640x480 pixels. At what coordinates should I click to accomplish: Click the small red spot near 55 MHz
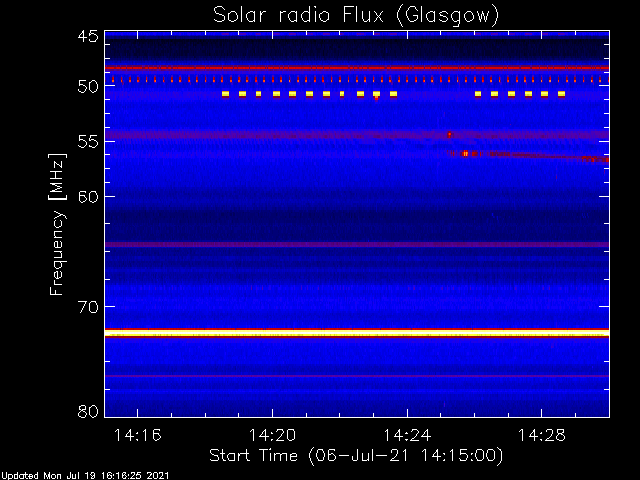pos(449,134)
